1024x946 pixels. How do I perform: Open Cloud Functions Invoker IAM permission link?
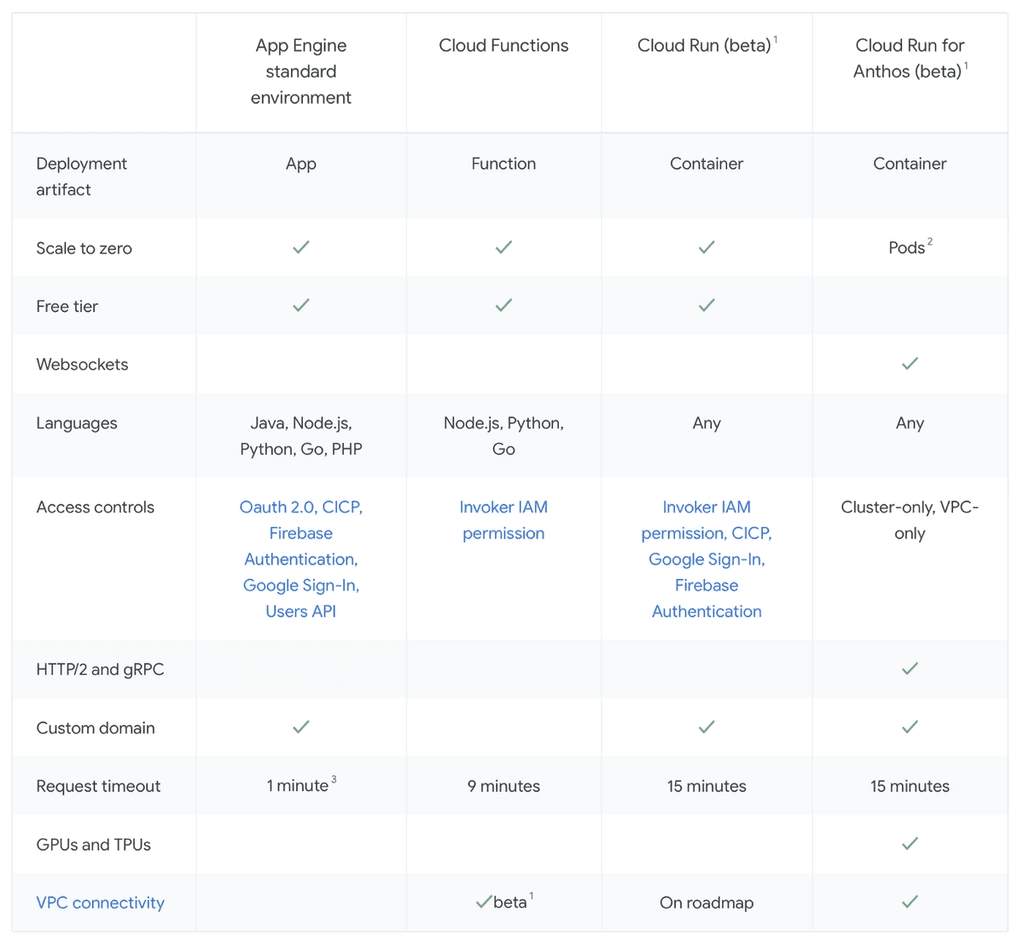[x=504, y=520]
